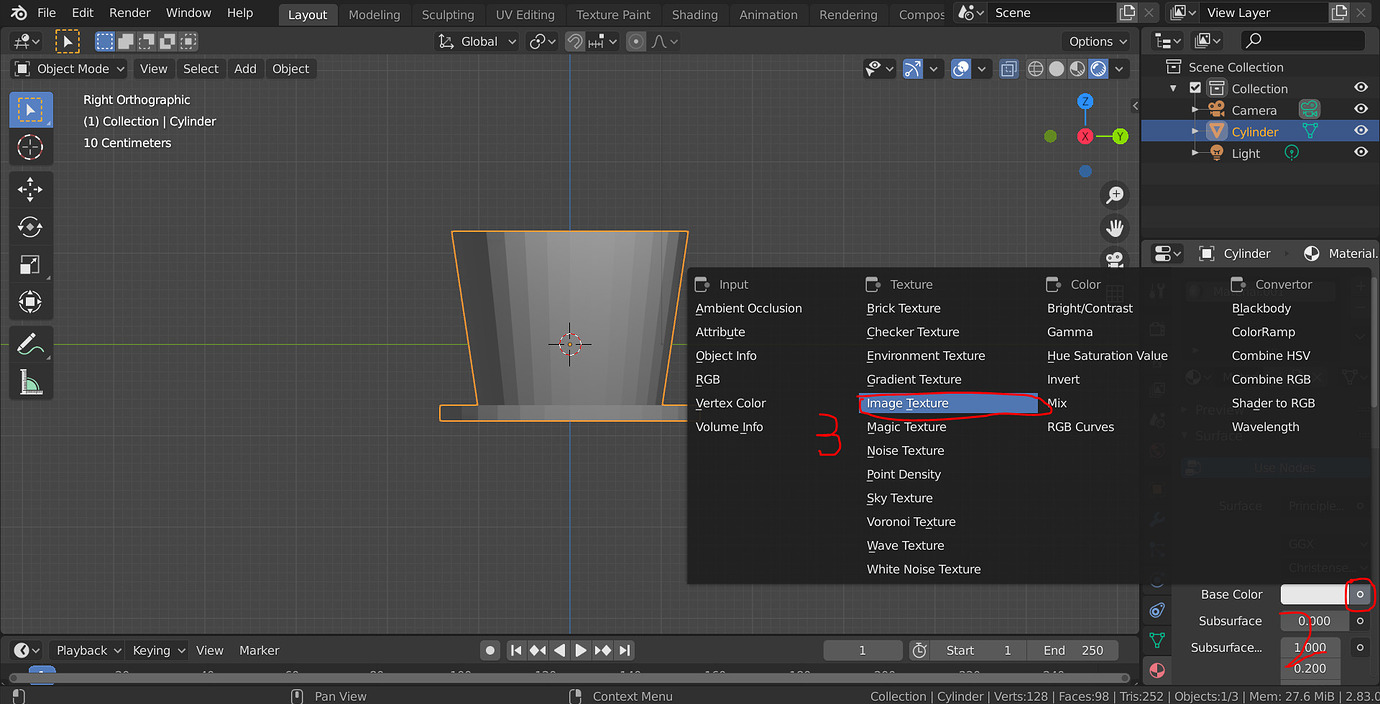Image resolution: width=1380 pixels, height=704 pixels.
Task: Switch to the Shading workspace tab
Action: pos(694,14)
